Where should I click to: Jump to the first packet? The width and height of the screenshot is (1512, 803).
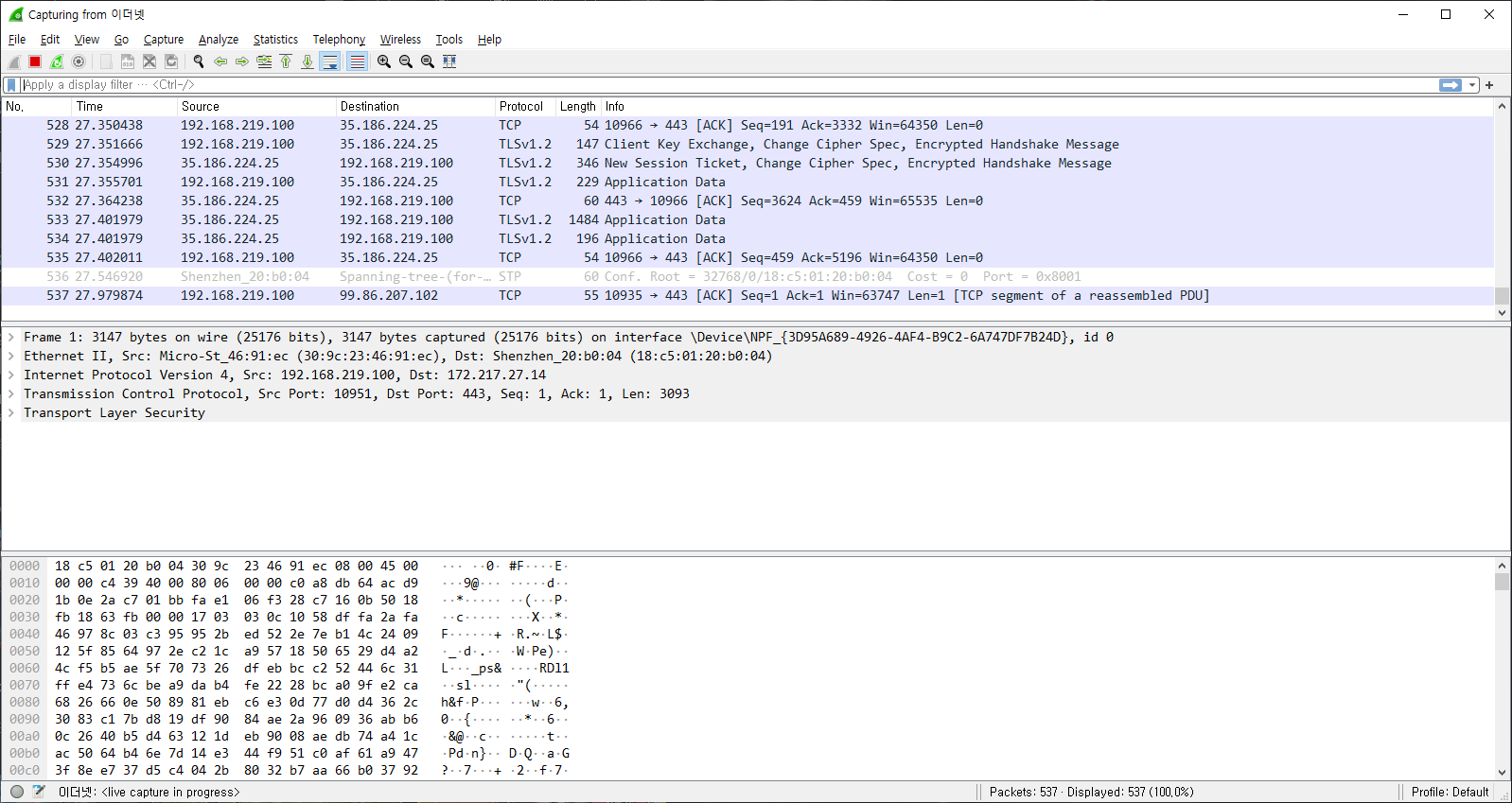pyautogui.click(x=286, y=61)
